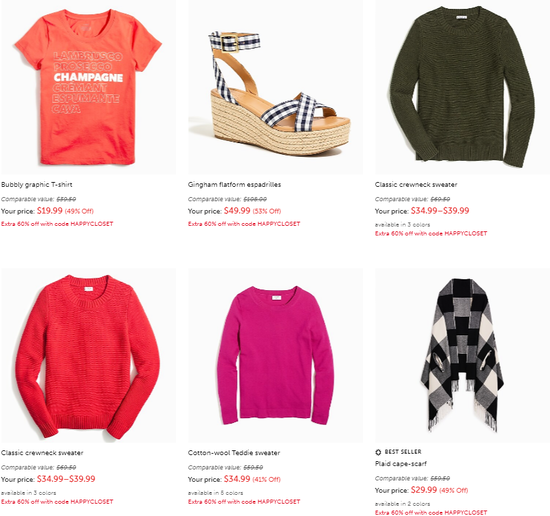Click the $49.99 espadrilles price

[x=237, y=211]
